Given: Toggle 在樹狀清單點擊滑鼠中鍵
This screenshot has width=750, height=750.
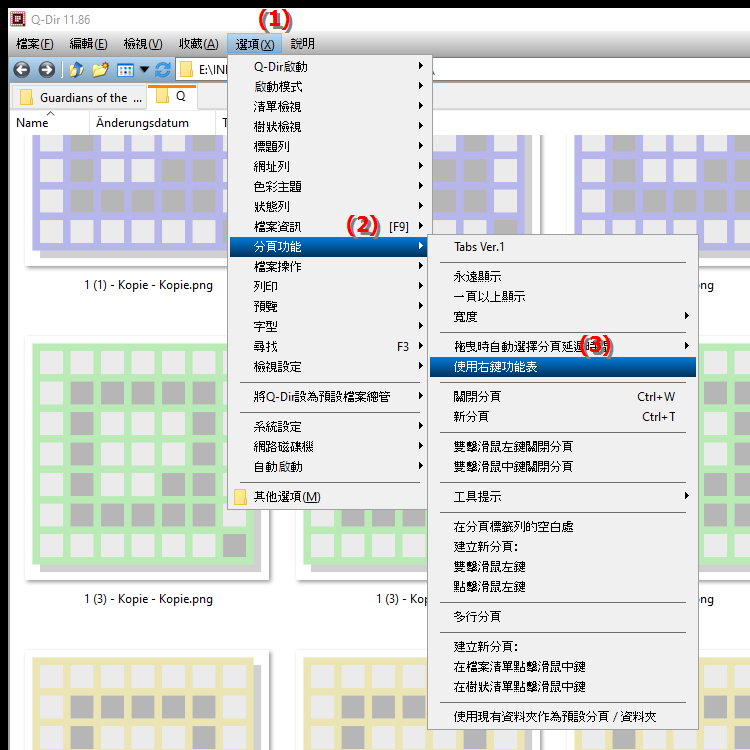Looking at the screenshot, I should tap(563, 687).
